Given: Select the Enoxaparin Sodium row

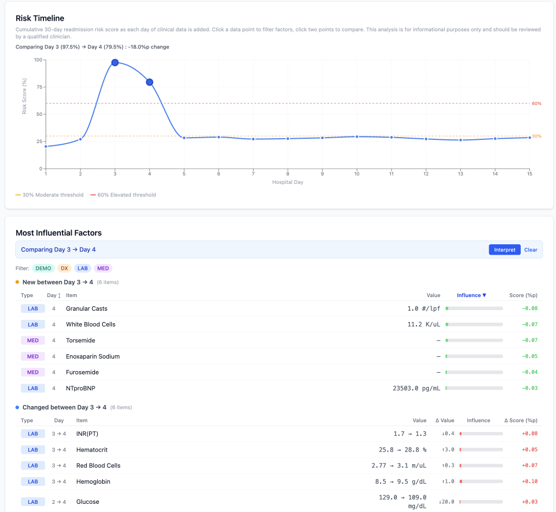Looking at the screenshot, I should click(x=279, y=356).
